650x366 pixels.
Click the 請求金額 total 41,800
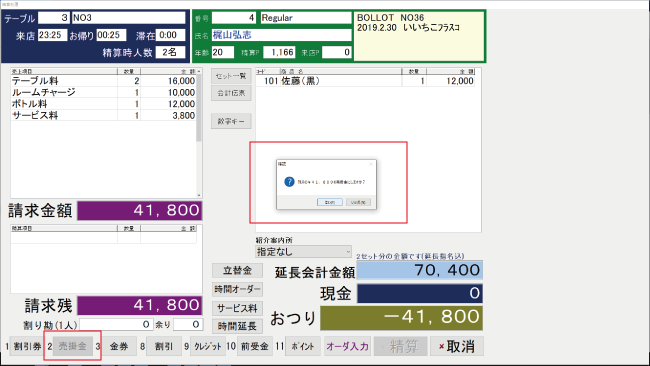coord(140,211)
